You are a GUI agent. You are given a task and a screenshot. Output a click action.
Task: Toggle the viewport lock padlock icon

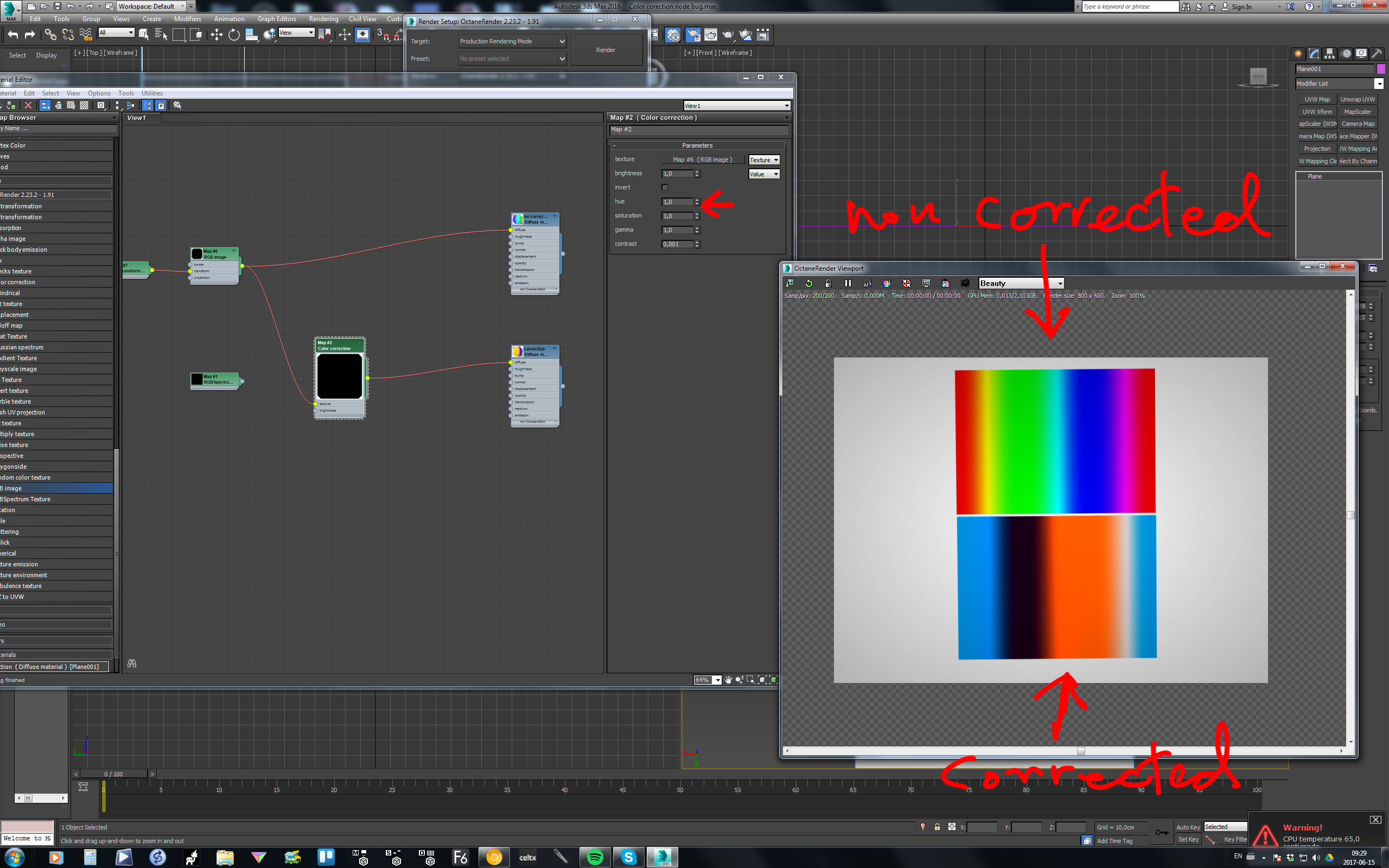click(828, 283)
